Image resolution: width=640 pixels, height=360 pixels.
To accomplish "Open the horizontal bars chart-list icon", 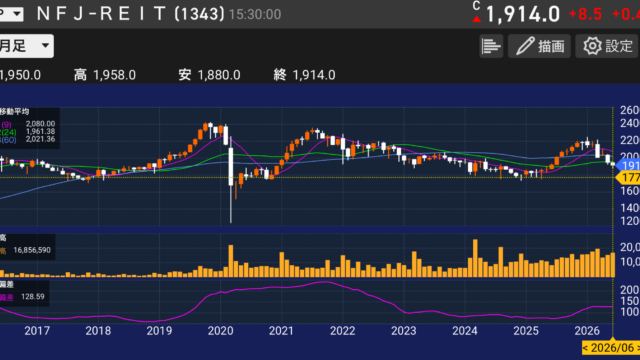I will click(x=491, y=46).
